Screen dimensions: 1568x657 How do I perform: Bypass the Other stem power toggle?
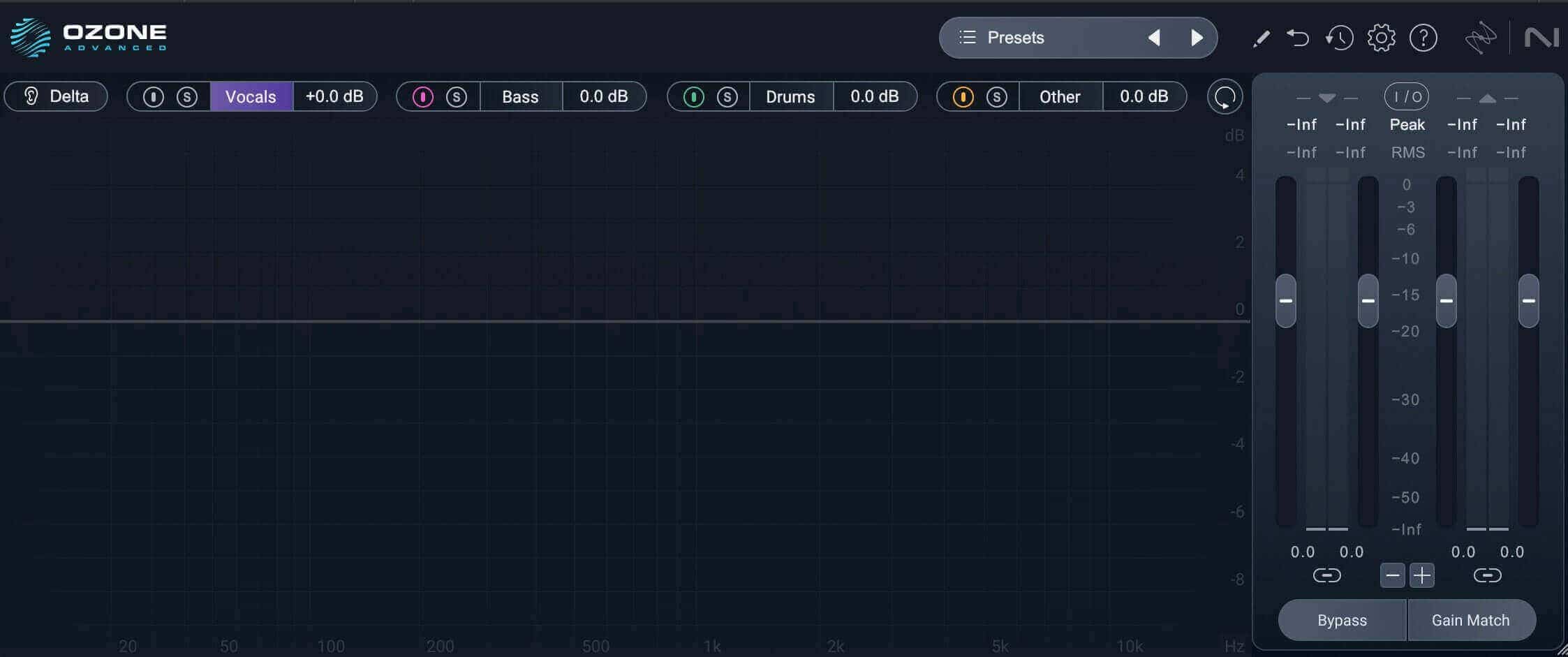963,97
